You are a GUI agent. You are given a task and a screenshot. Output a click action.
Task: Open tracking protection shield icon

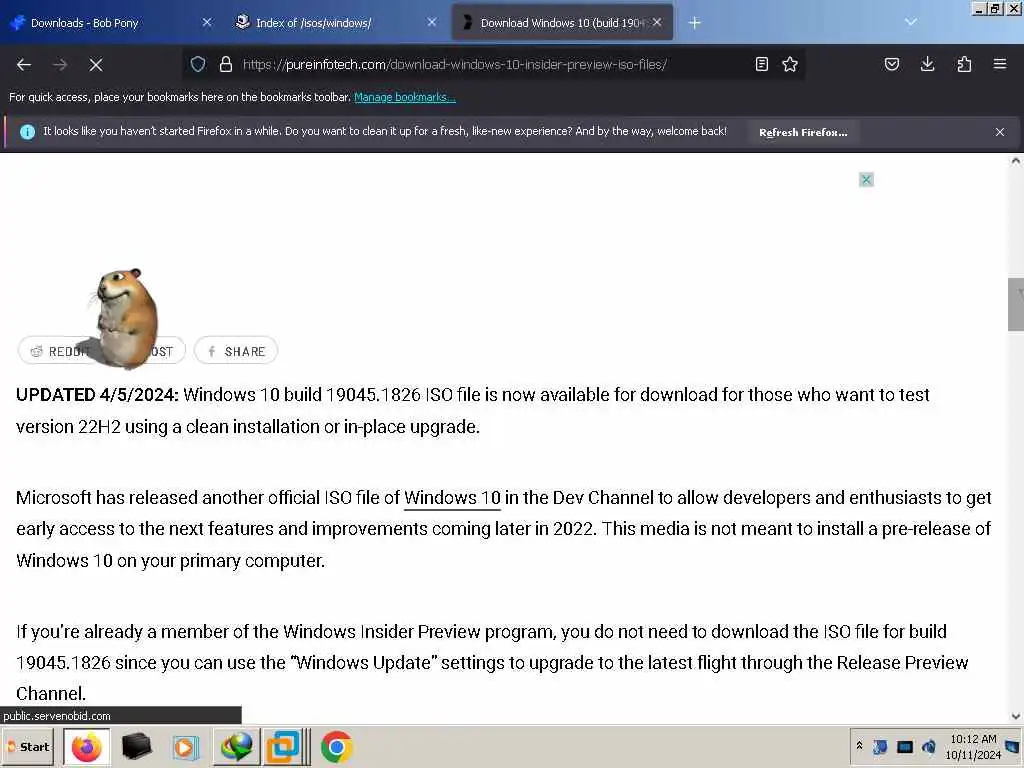pos(198,64)
